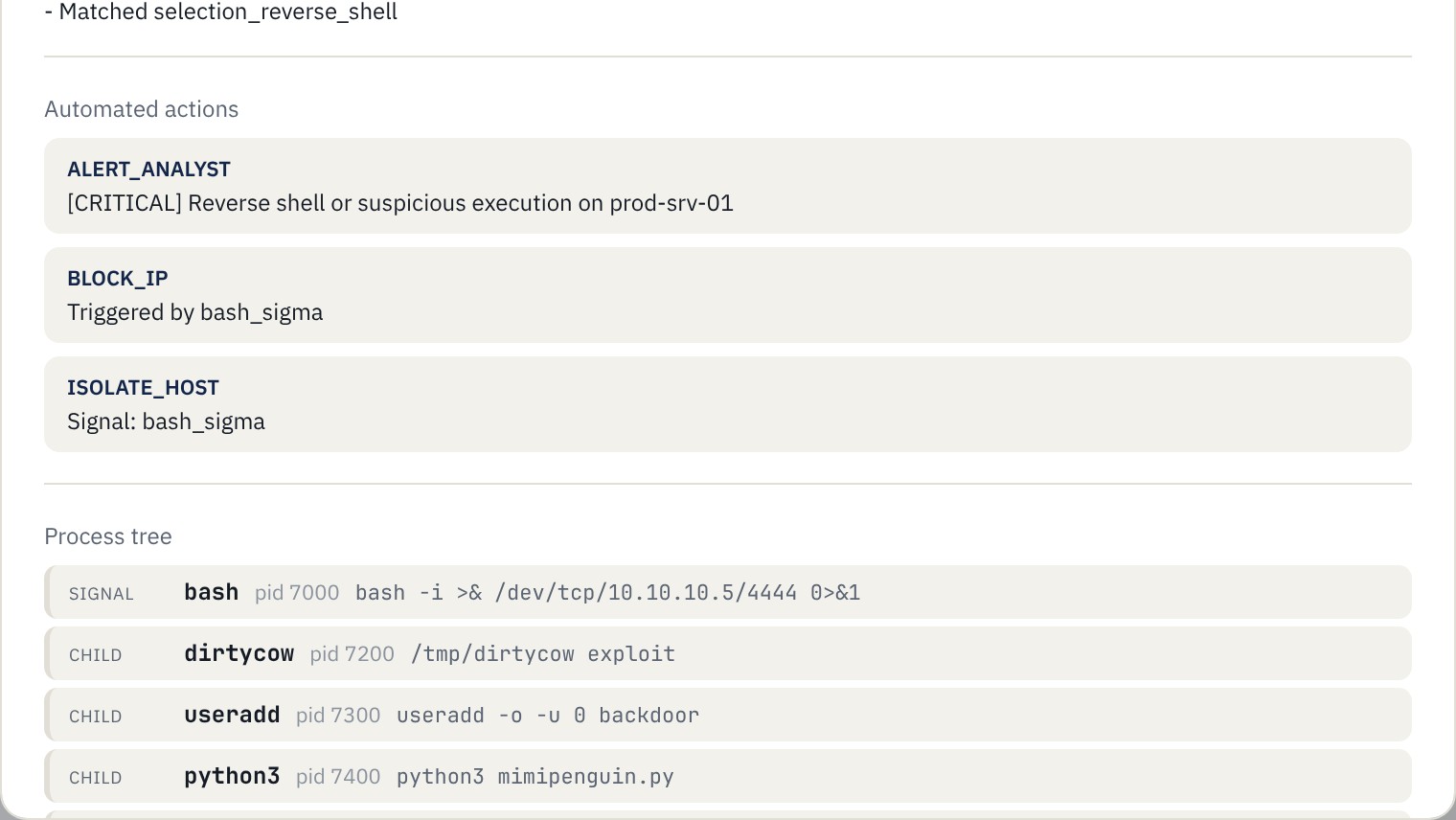Click the 'python3 mimipenguin.py' command text
The width and height of the screenshot is (1456, 820).
pyautogui.click(x=535, y=777)
